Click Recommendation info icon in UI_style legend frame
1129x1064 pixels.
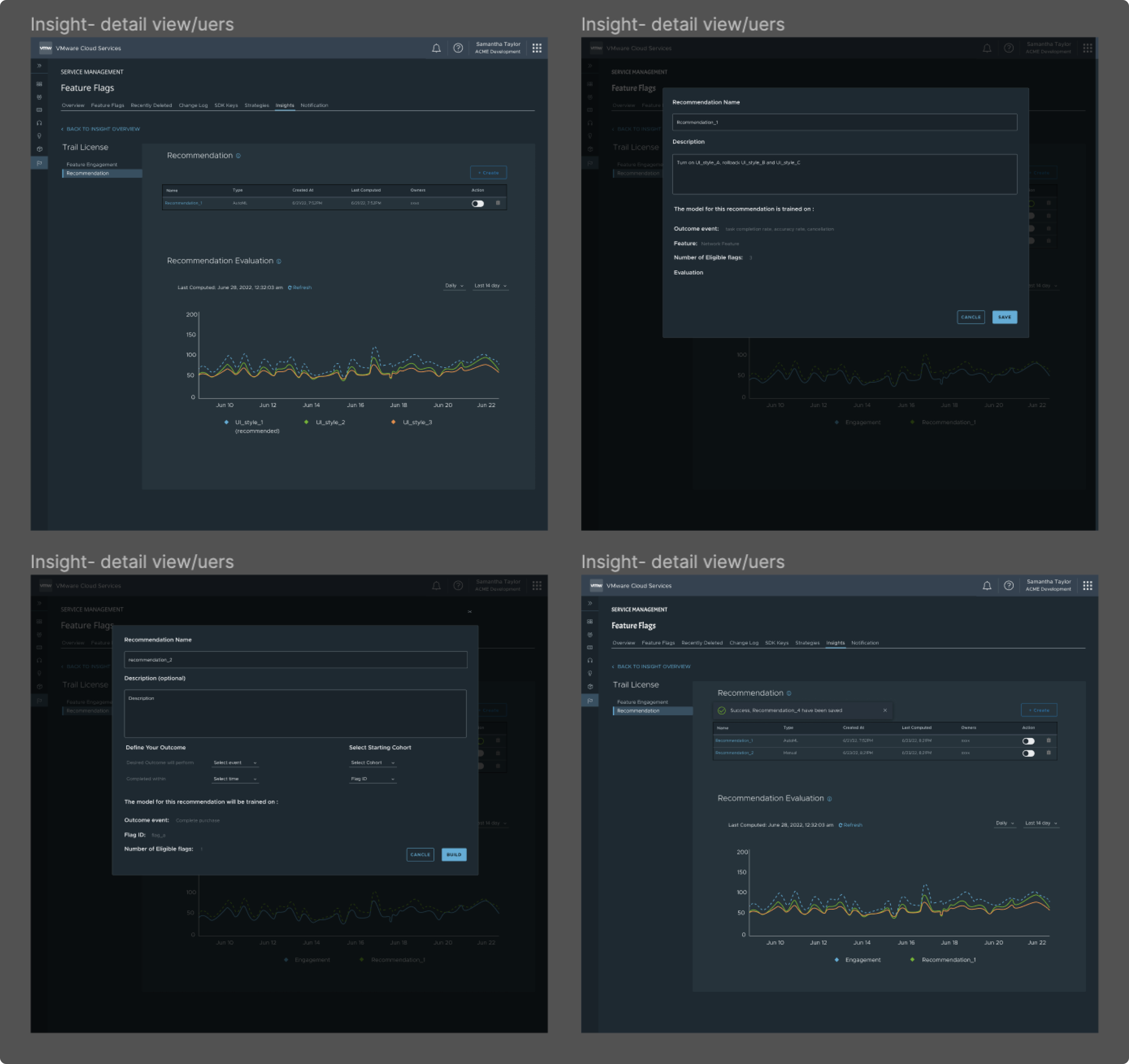click(x=238, y=156)
